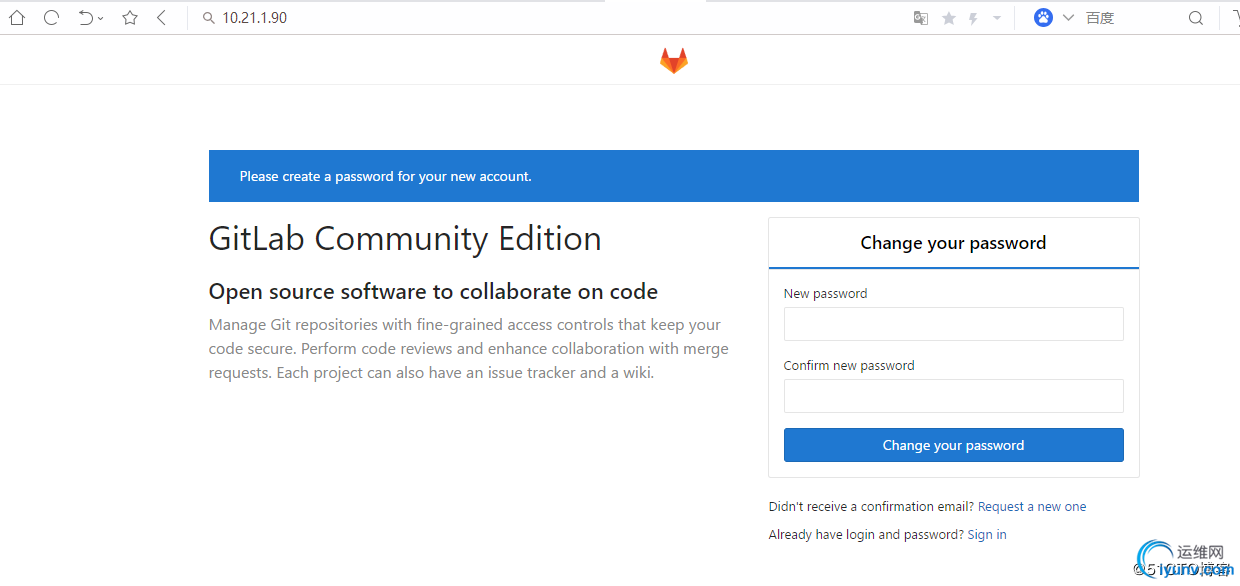This screenshot has height=586, width=1240.
Task: Navigate back with the left chevron
Action: (162, 18)
